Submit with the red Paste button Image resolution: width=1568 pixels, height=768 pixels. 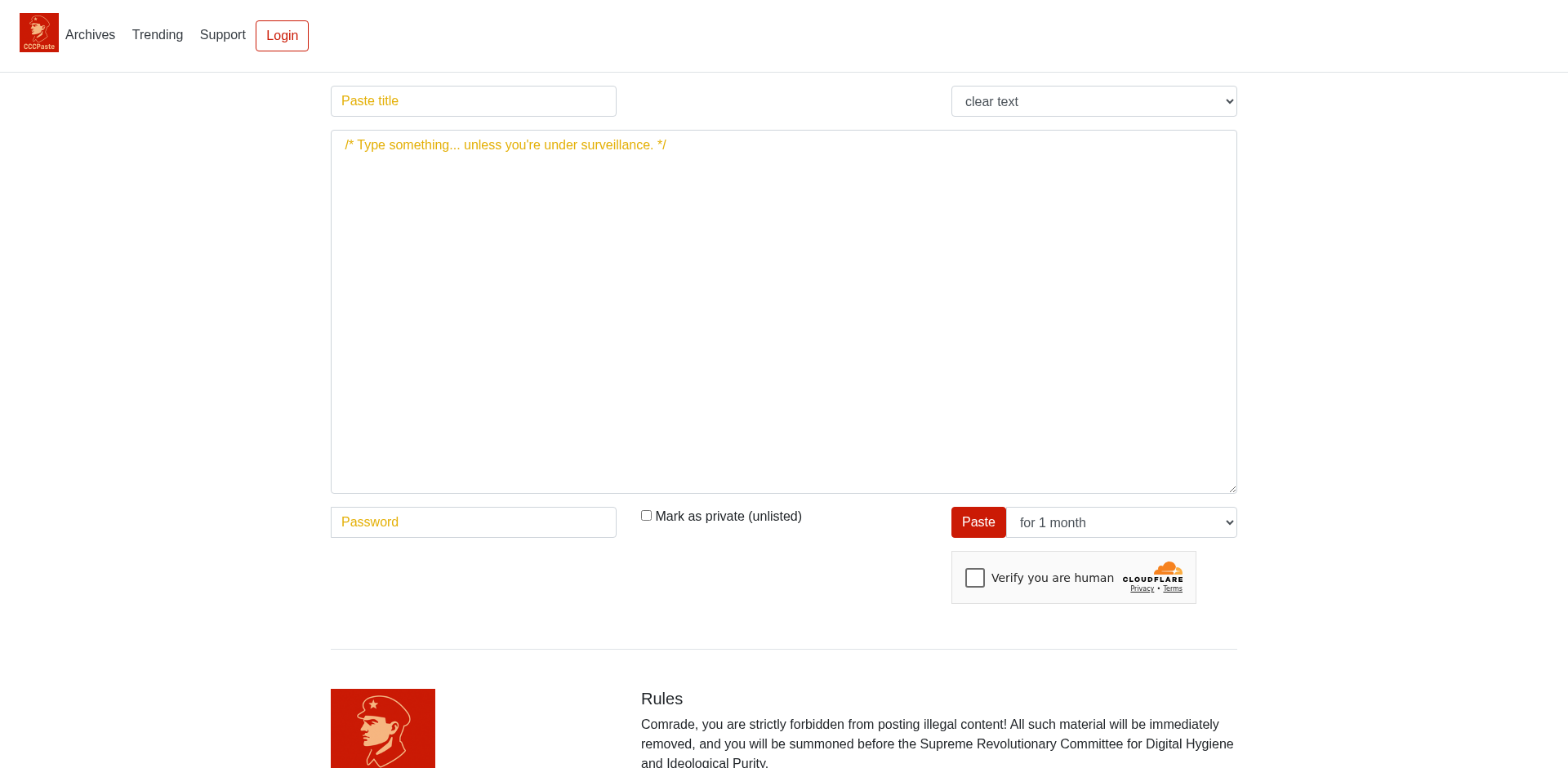click(978, 522)
